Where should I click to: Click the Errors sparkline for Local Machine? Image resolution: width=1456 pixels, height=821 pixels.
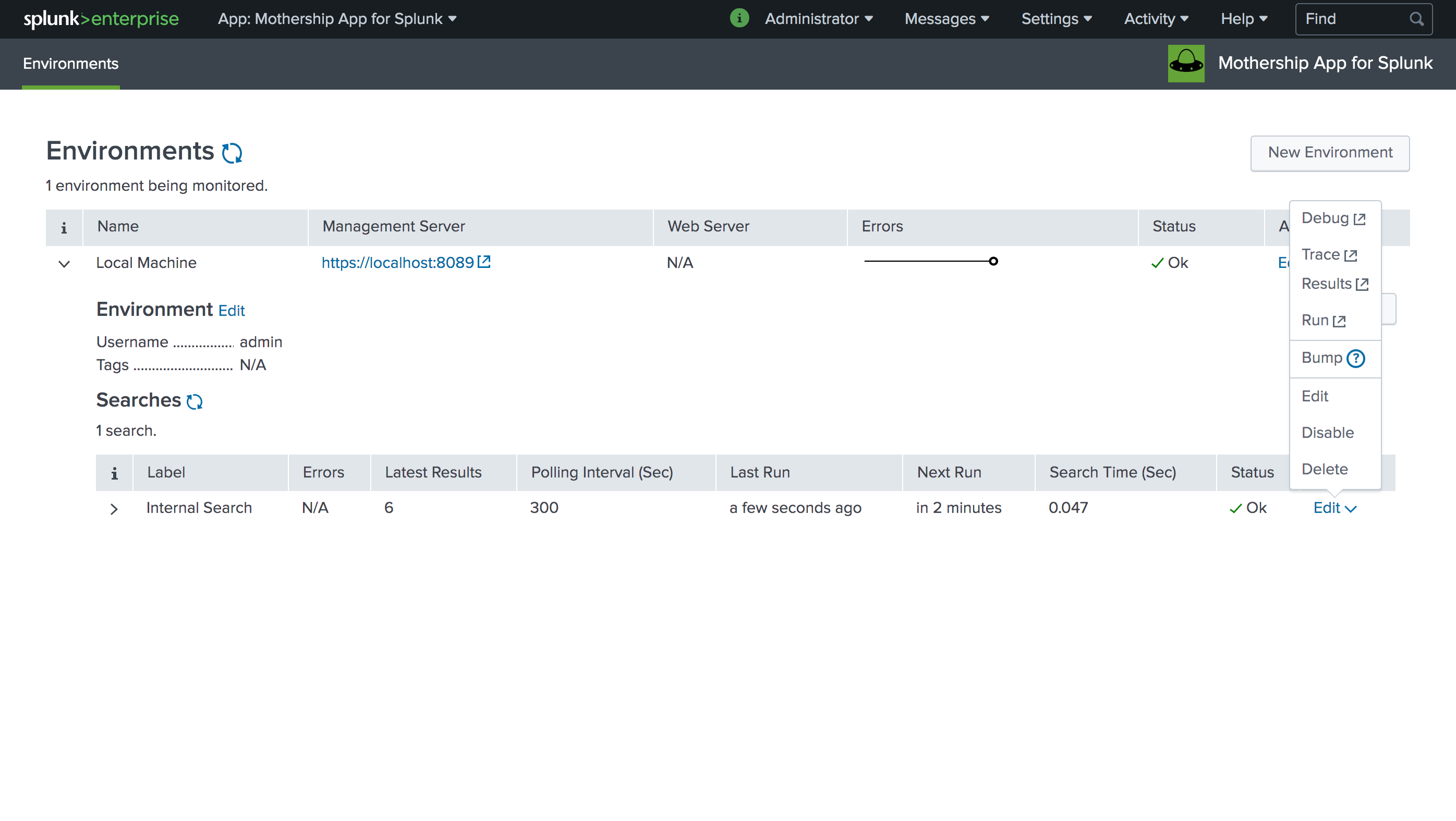coord(931,261)
